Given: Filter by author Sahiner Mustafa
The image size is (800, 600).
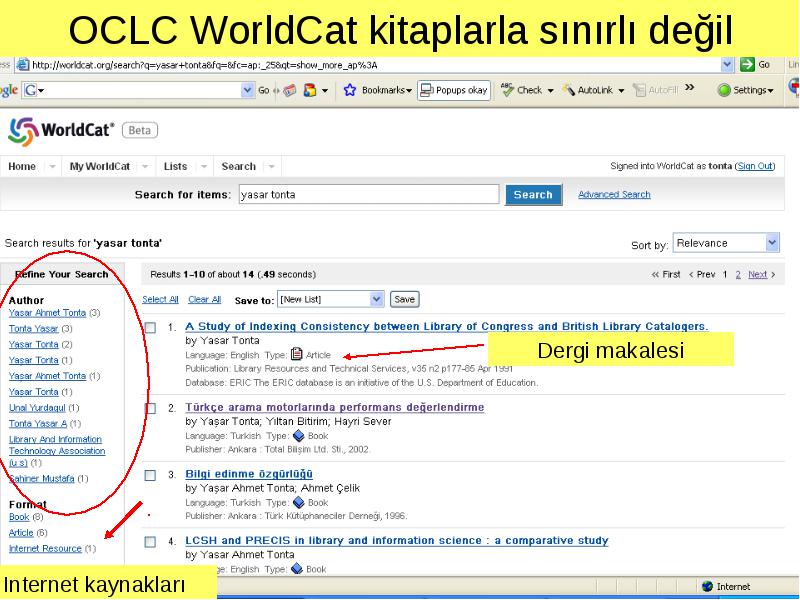Looking at the screenshot, I should point(42,479).
